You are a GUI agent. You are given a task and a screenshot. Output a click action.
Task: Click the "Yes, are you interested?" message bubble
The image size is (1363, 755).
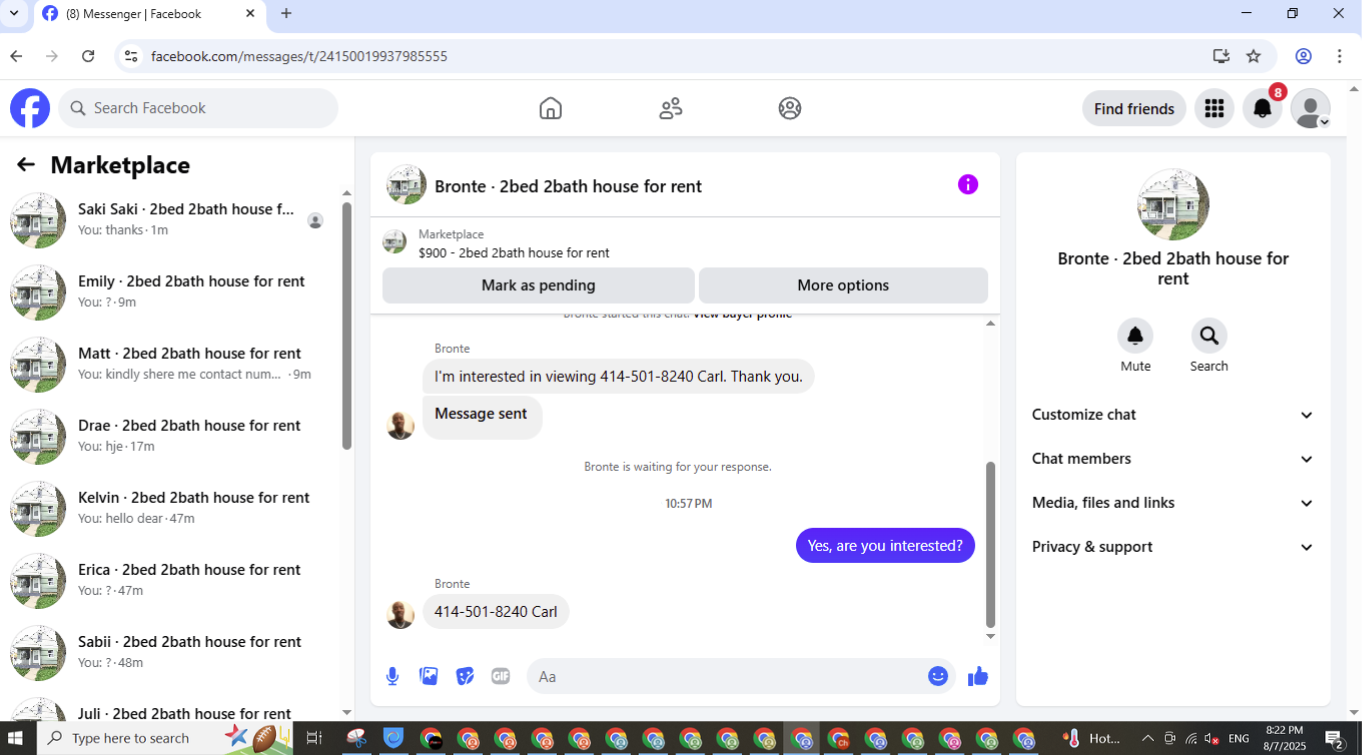click(885, 546)
